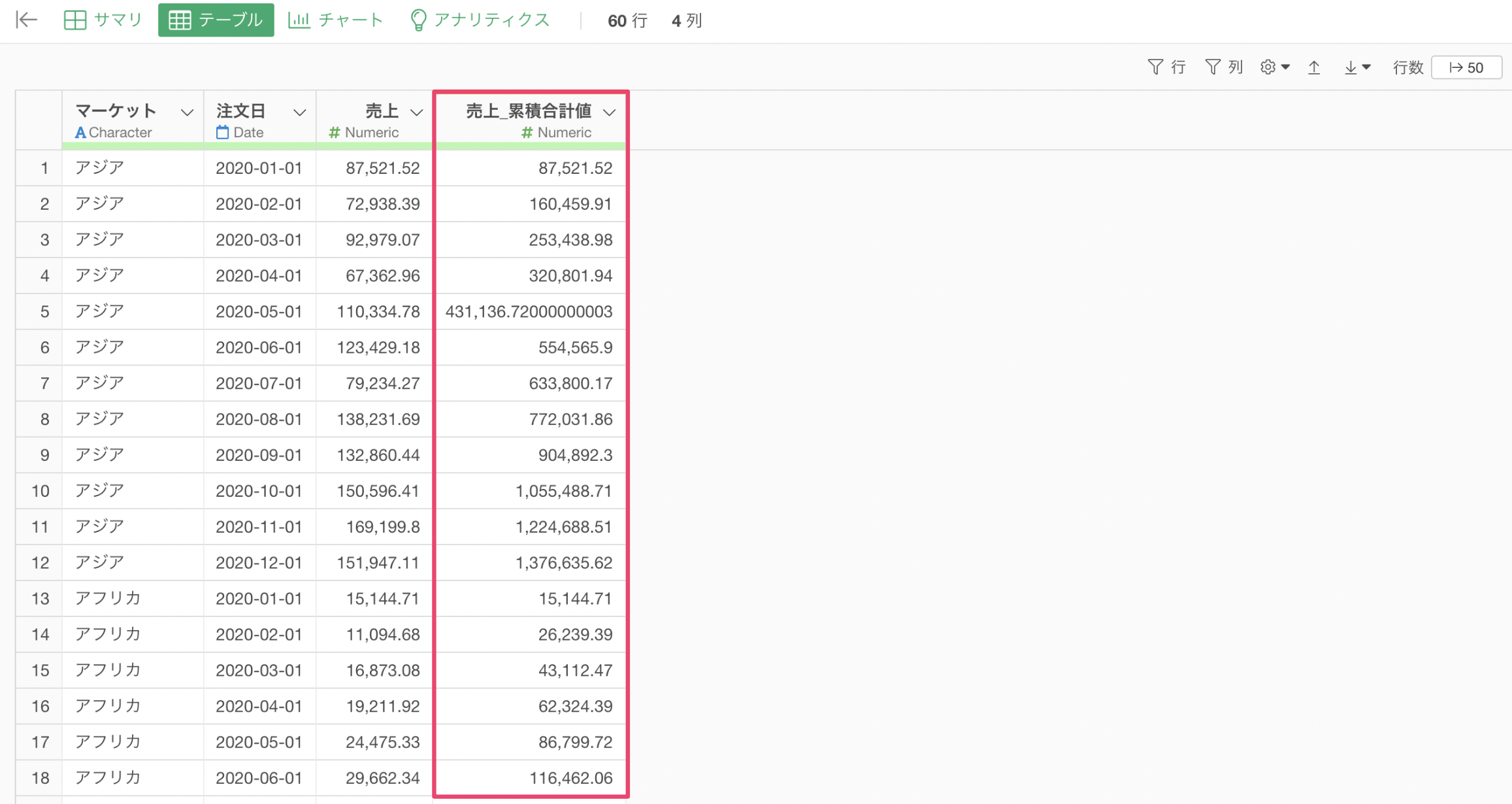Select the cell 1,055,488.71
The width and height of the screenshot is (1512, 804).
coord(530,491)
